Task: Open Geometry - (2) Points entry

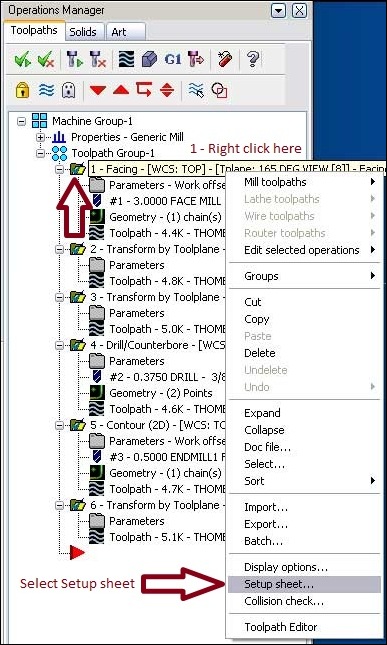Action: point(161,393)
